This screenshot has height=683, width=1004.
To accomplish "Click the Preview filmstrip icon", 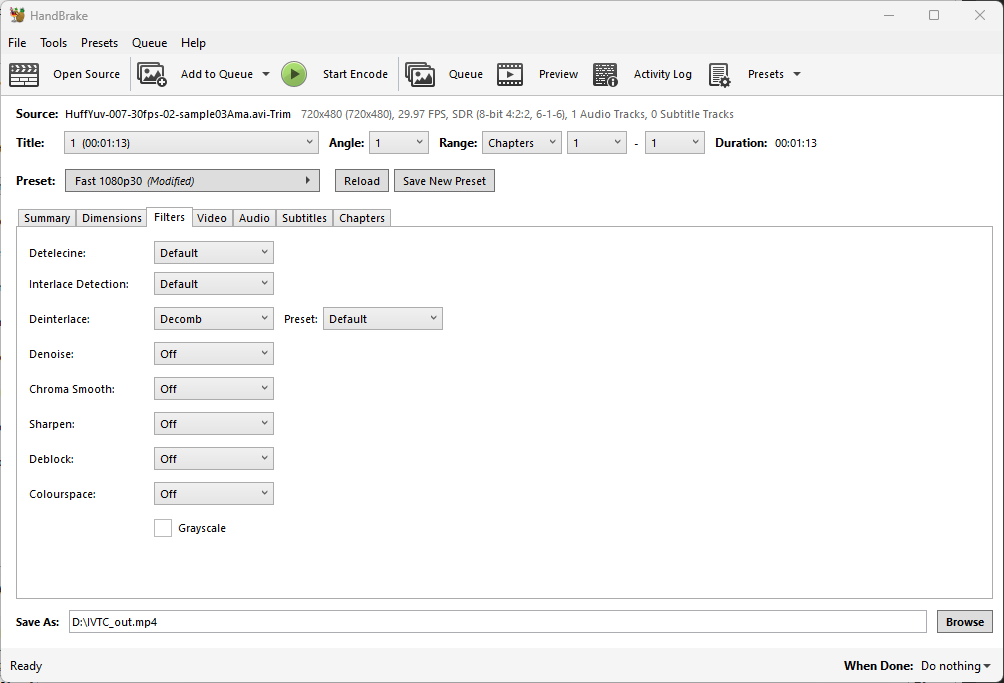I will click(510, 74).
